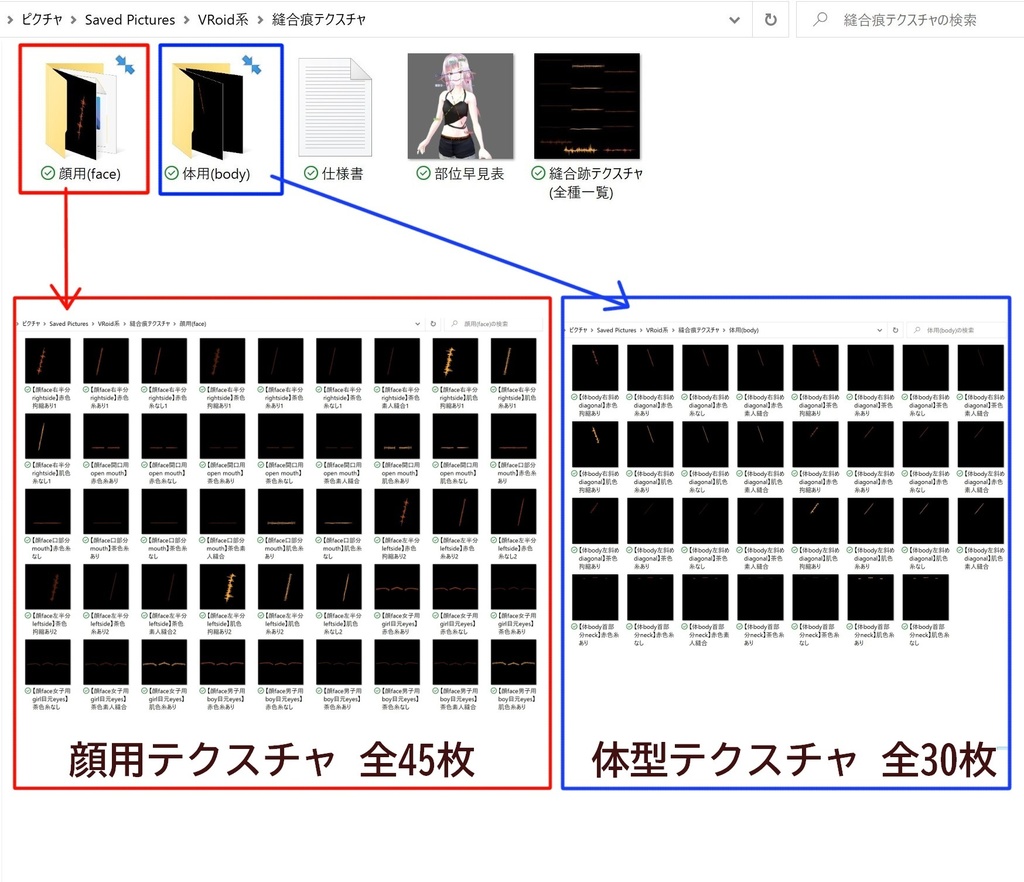Click the search icon in the 体用(body) window
The height and width of the screenshot is (882, 1024).
point(917,329)
